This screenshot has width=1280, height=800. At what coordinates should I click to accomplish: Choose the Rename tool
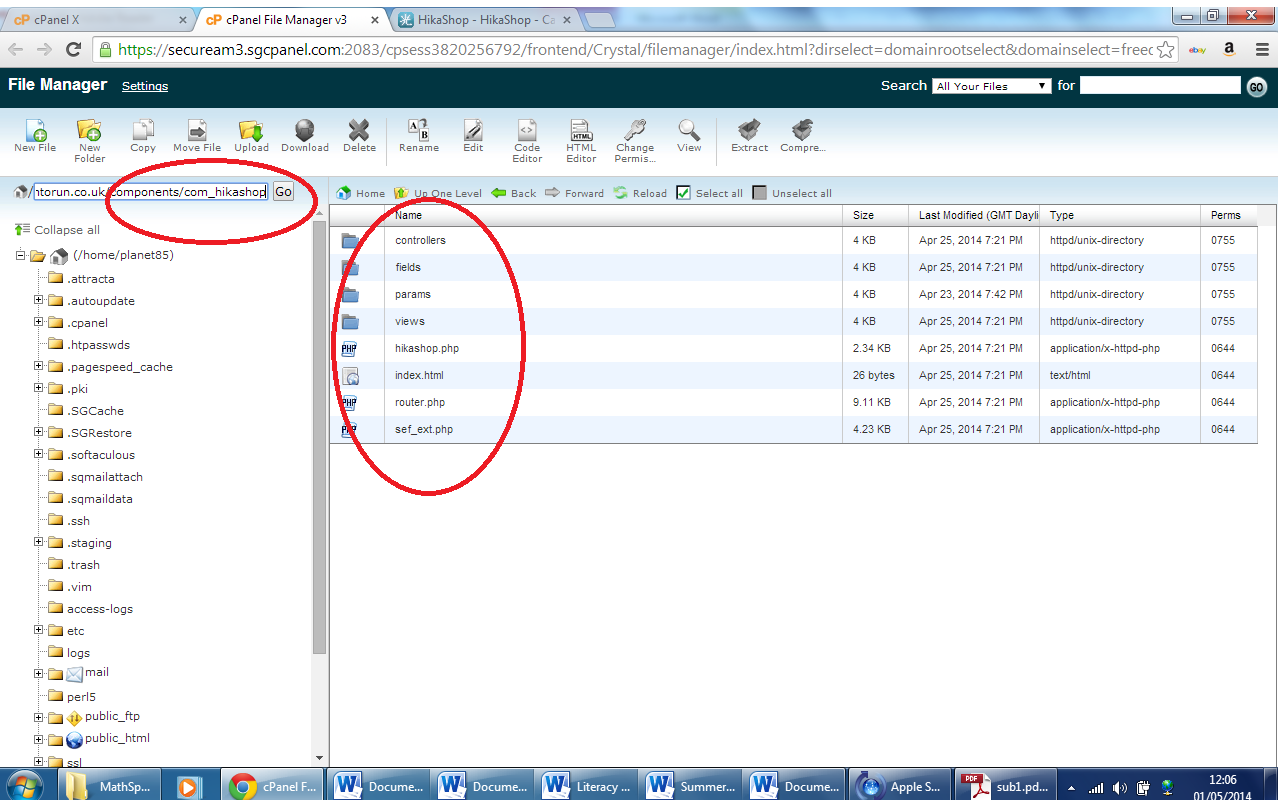(419, 130)
